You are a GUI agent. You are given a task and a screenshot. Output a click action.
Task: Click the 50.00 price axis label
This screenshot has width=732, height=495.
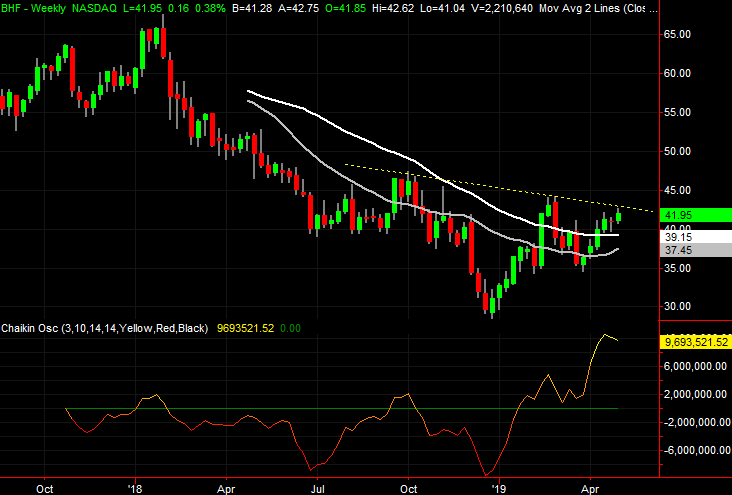tap(677, 151)
